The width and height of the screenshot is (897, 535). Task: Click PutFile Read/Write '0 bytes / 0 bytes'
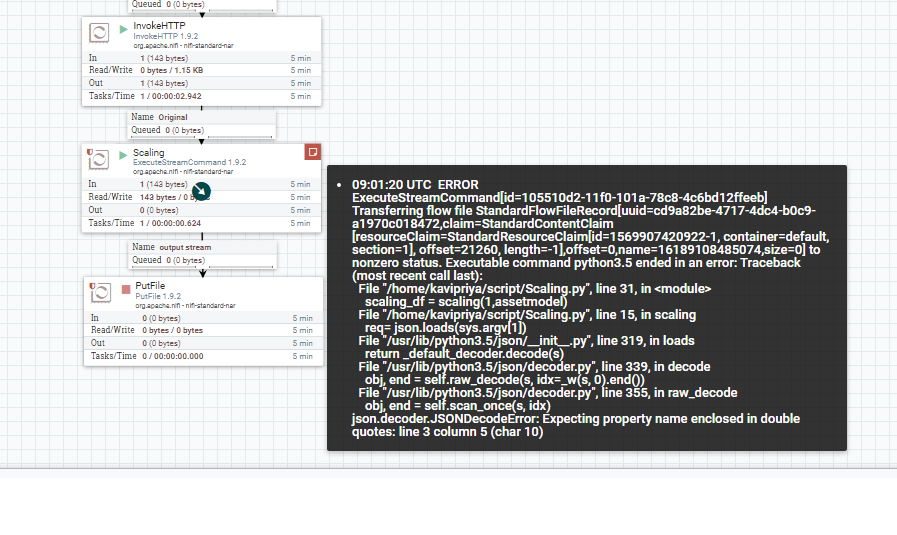coord(173,330)
